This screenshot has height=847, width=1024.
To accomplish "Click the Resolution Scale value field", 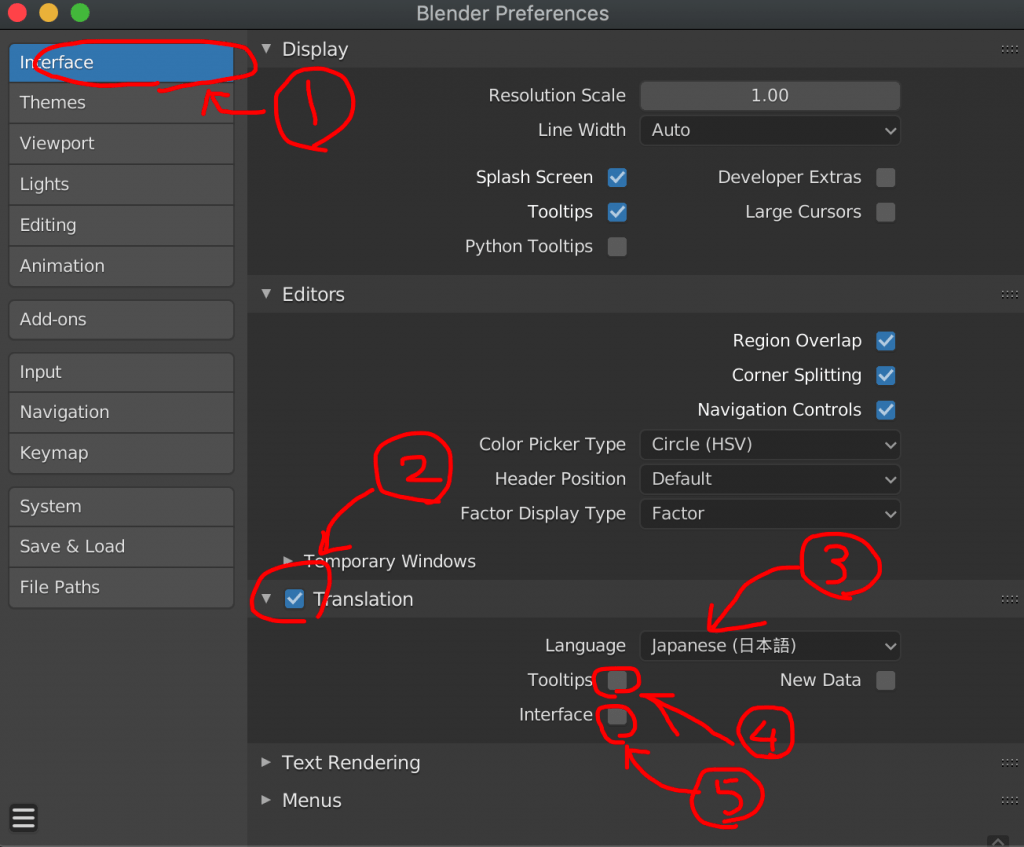I will 770,96.
